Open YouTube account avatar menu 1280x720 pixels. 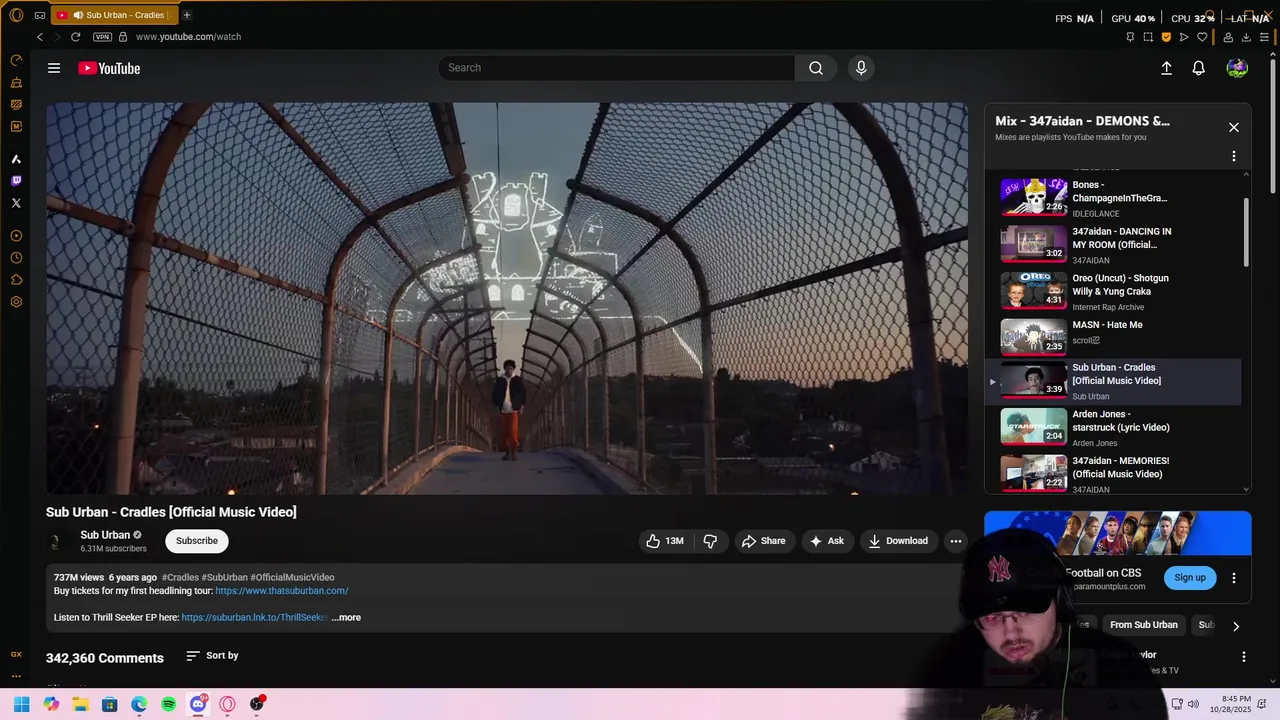[x=1237, y=68]
